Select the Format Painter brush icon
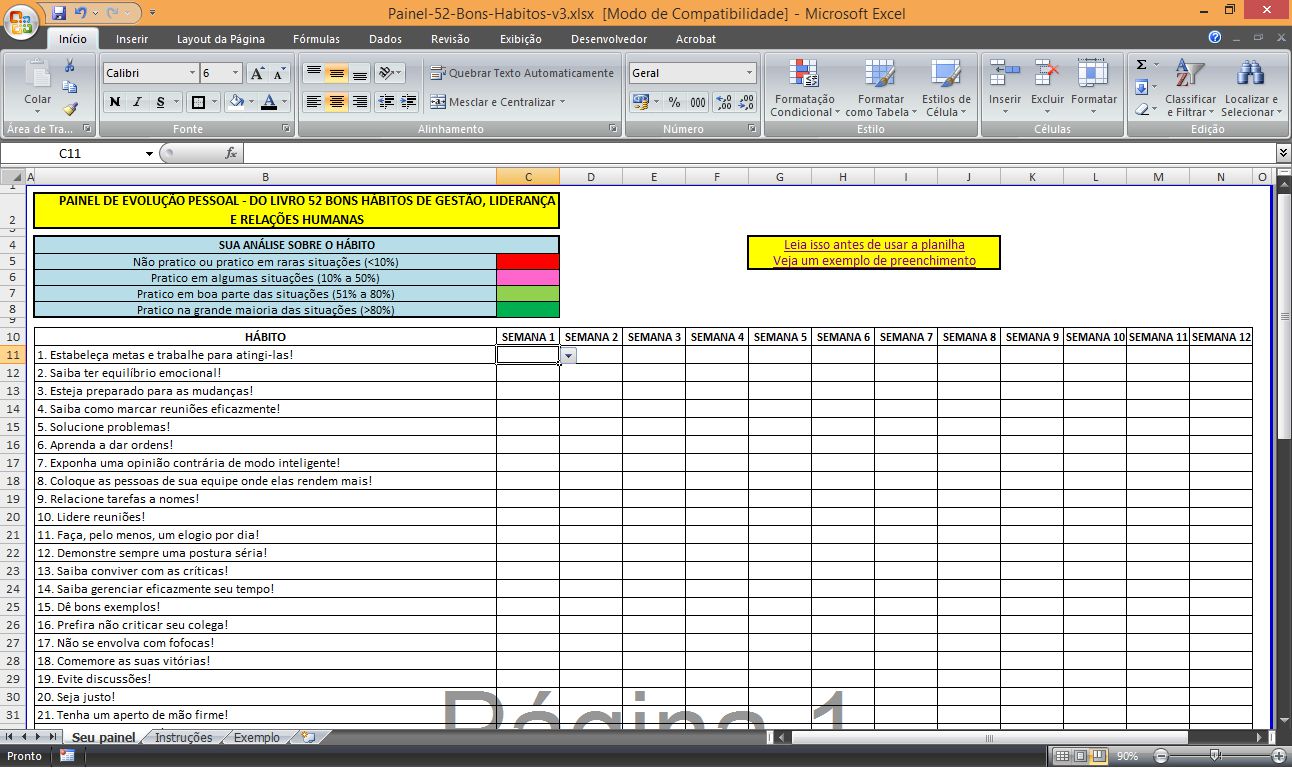The height and width of the screenshot is (768, 1292). pos(70,110)
